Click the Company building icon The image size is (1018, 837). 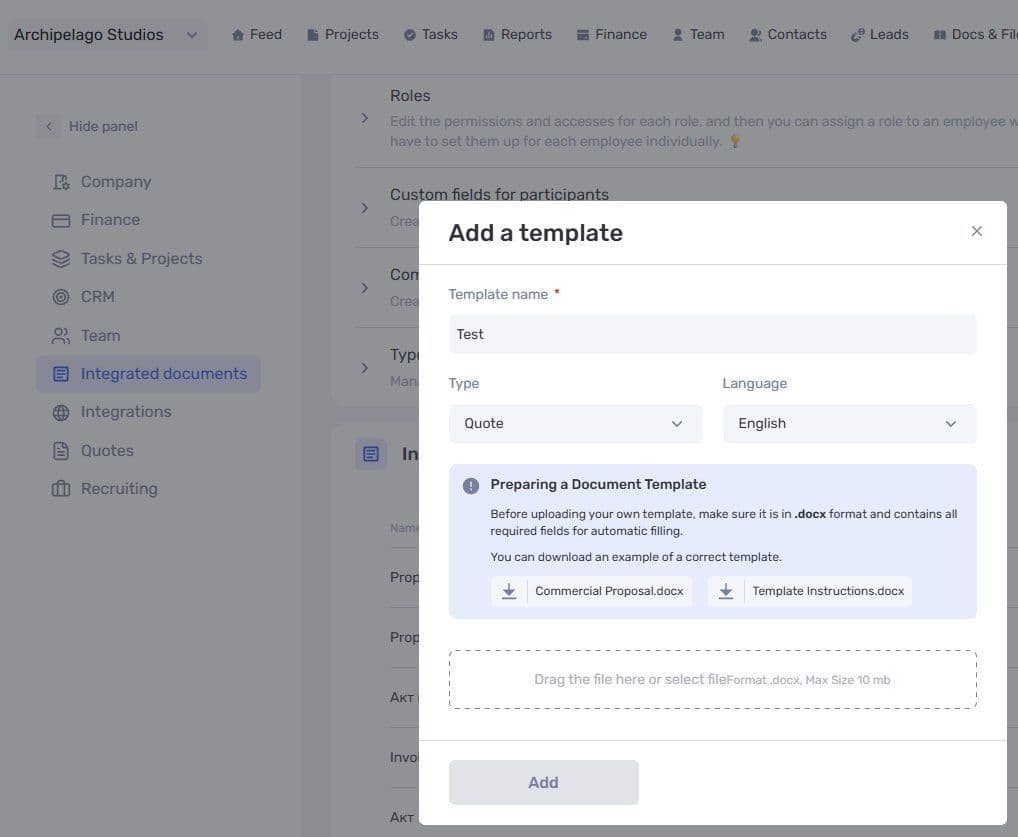tap(61, 182)
